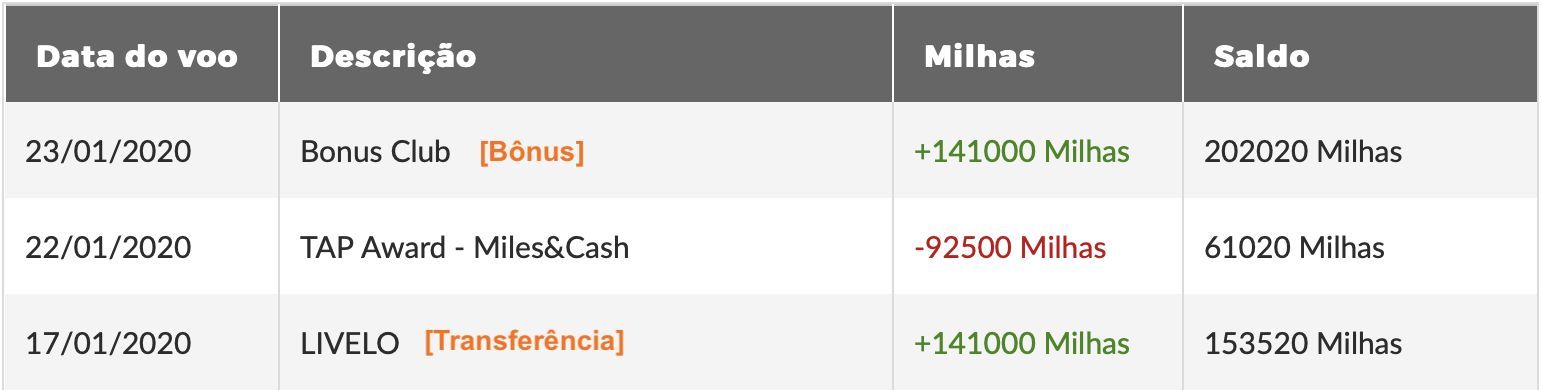Click the date 17/01/2020

(x=108, y=343)
